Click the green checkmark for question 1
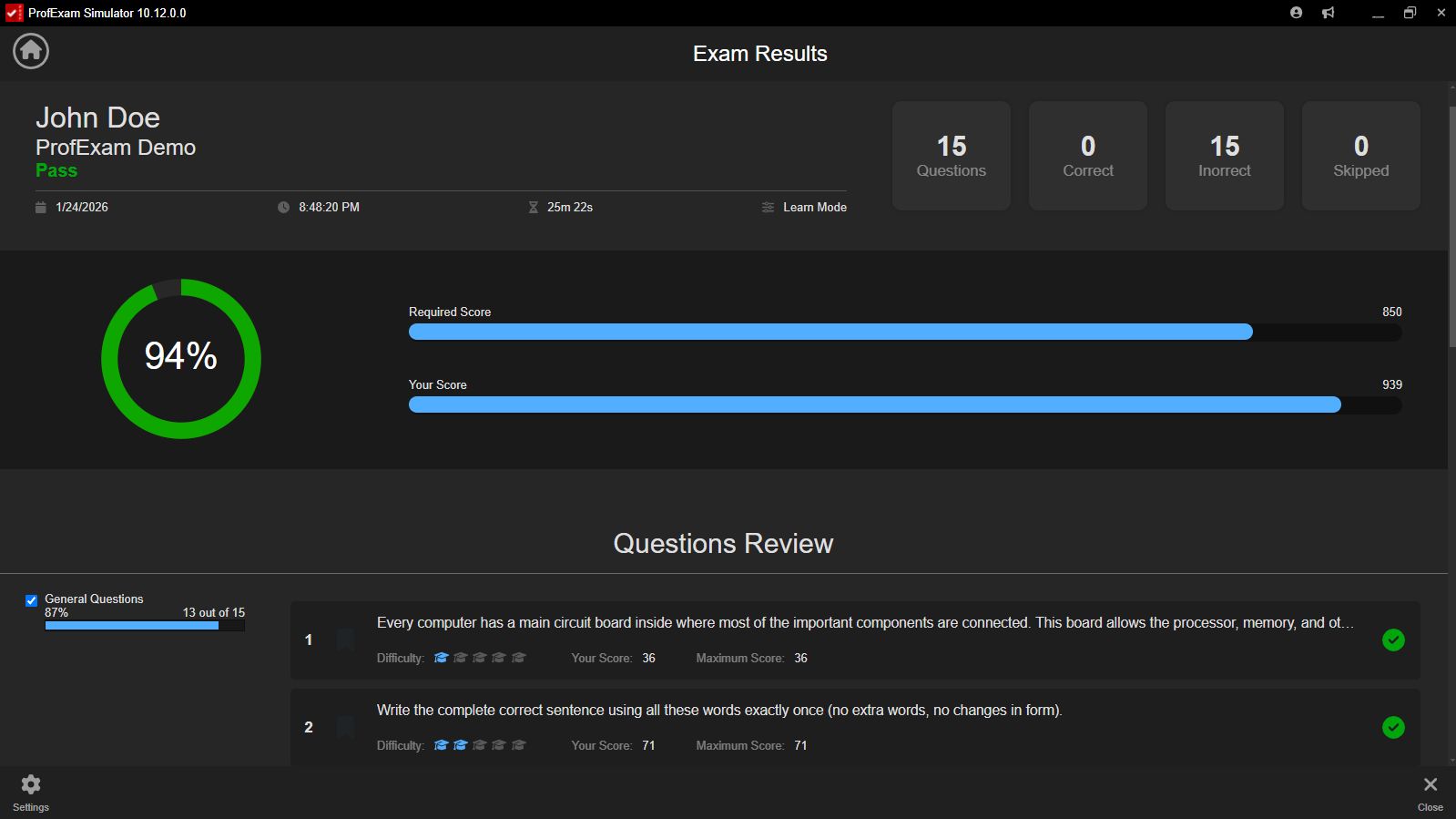This screenshot has width=1456, height=819. [x=1393, y=640]
